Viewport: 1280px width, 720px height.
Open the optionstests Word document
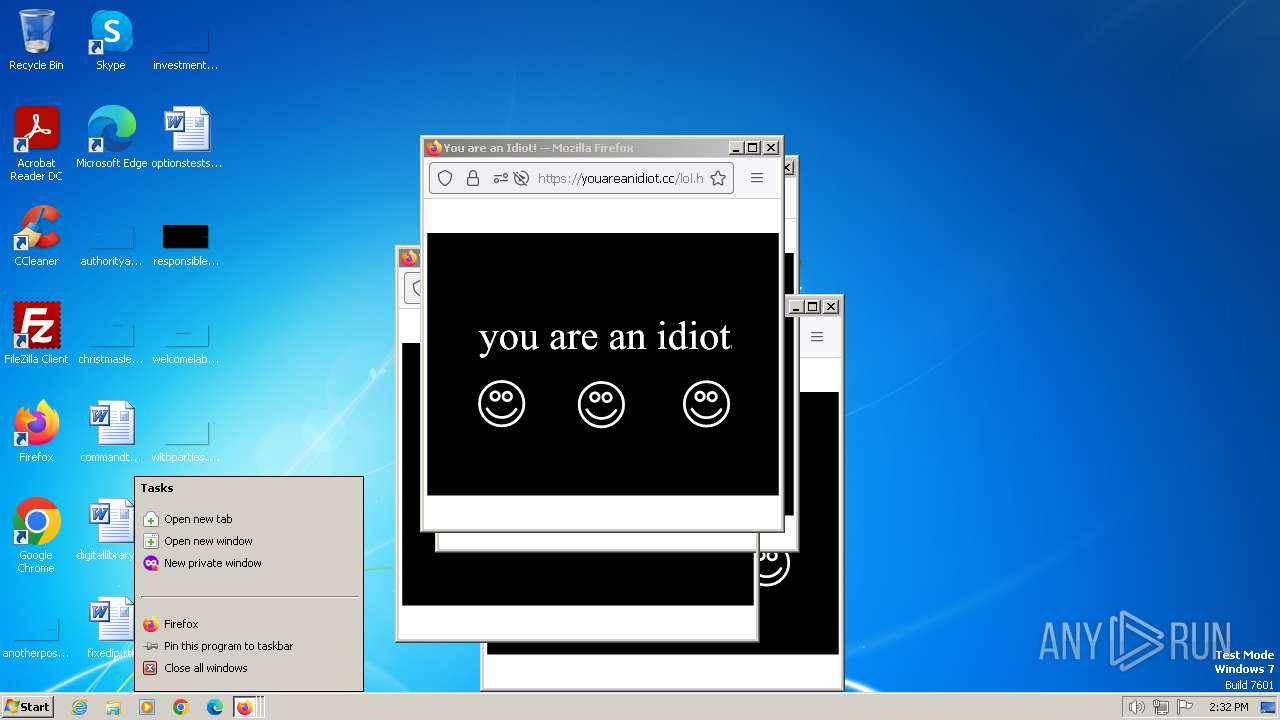[187, 138]
